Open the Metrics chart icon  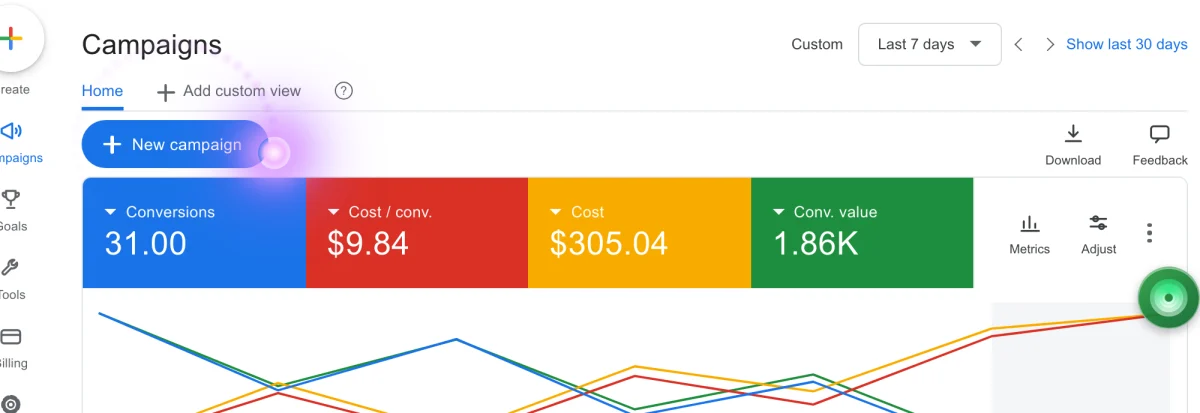click(1029, 223)
